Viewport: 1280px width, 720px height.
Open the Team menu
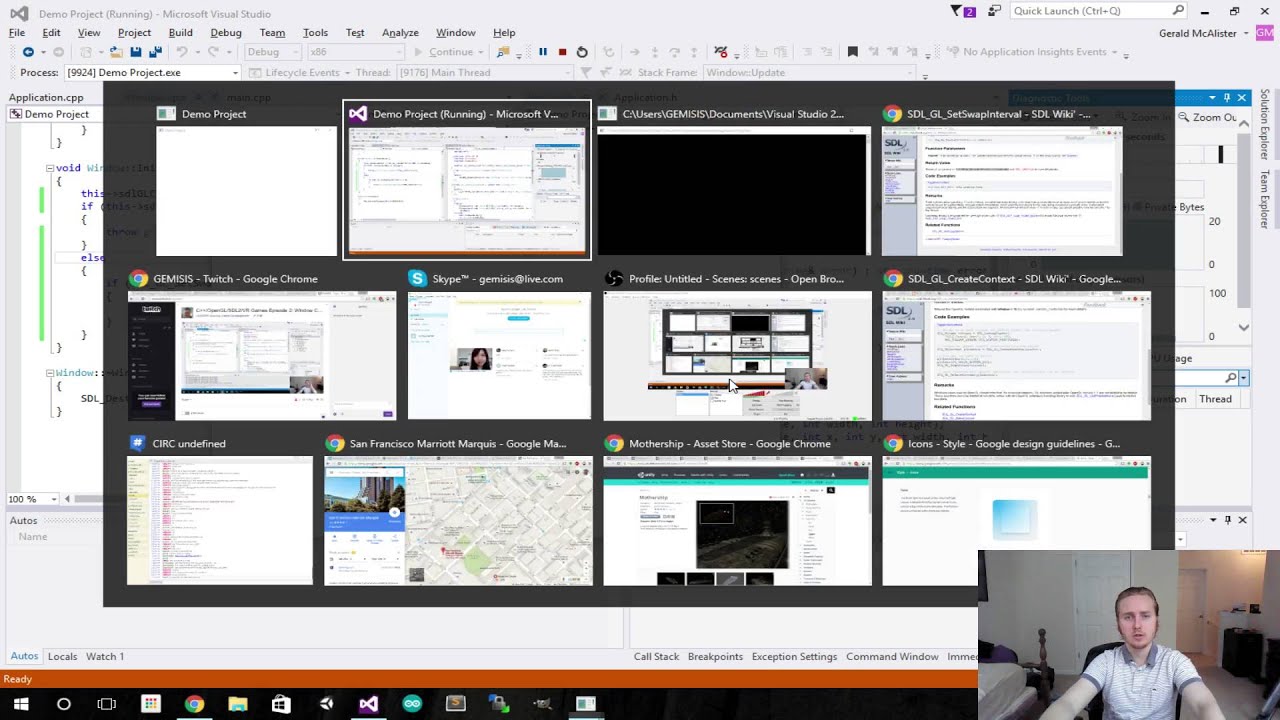coord(272,33)
